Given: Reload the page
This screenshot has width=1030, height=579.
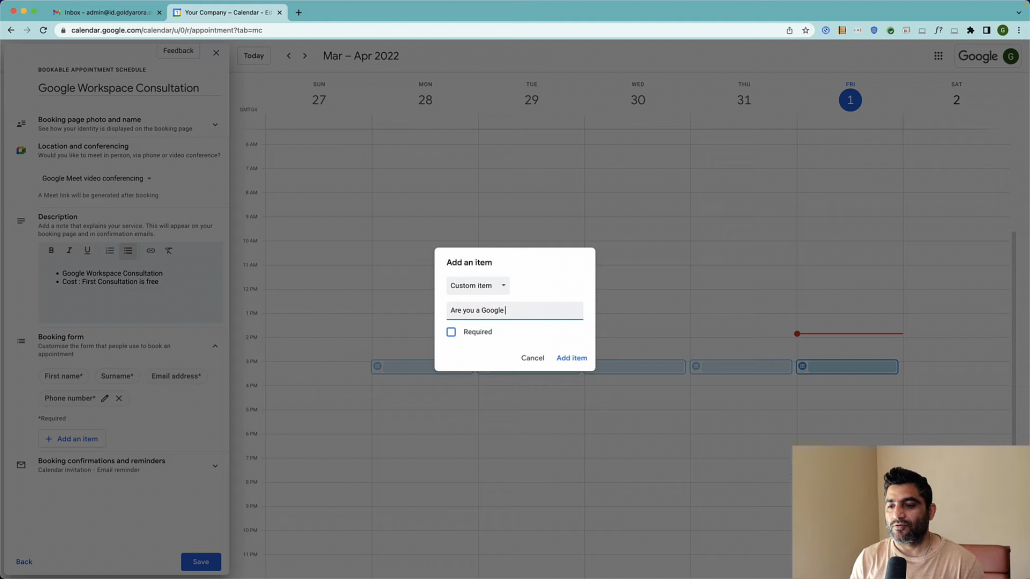Looking at the screenshot, I should (x=43, y=30).
